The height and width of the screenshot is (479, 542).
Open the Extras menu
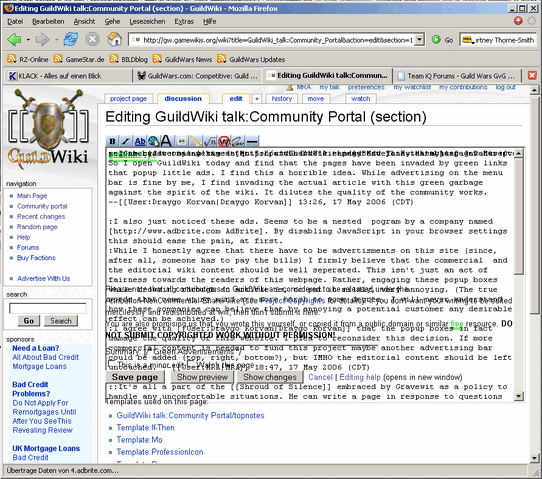[184, 21]
